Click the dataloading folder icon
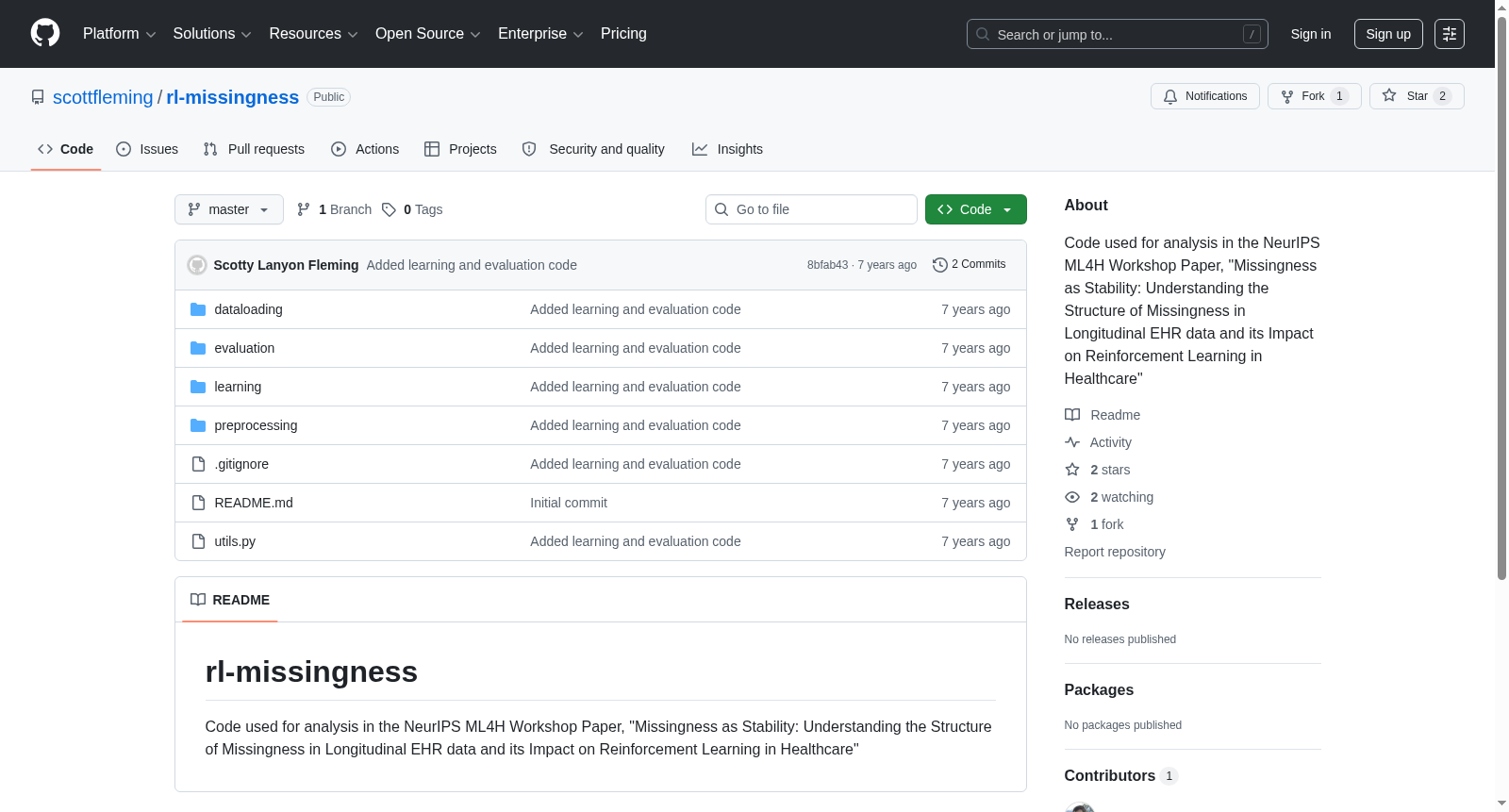The image size is (1509, 812). coord(198,309)
